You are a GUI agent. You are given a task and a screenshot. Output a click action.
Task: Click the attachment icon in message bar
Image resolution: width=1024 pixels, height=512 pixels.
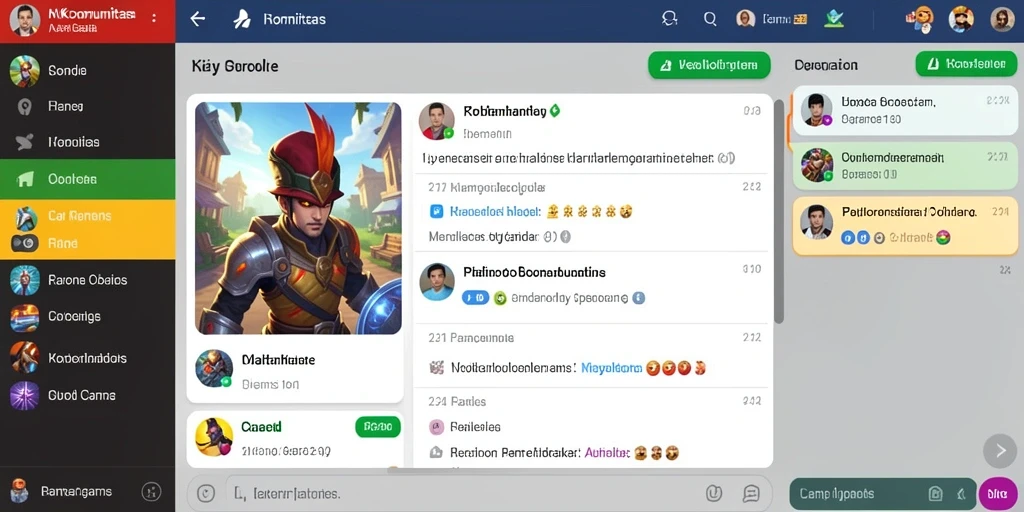point(714,494)
